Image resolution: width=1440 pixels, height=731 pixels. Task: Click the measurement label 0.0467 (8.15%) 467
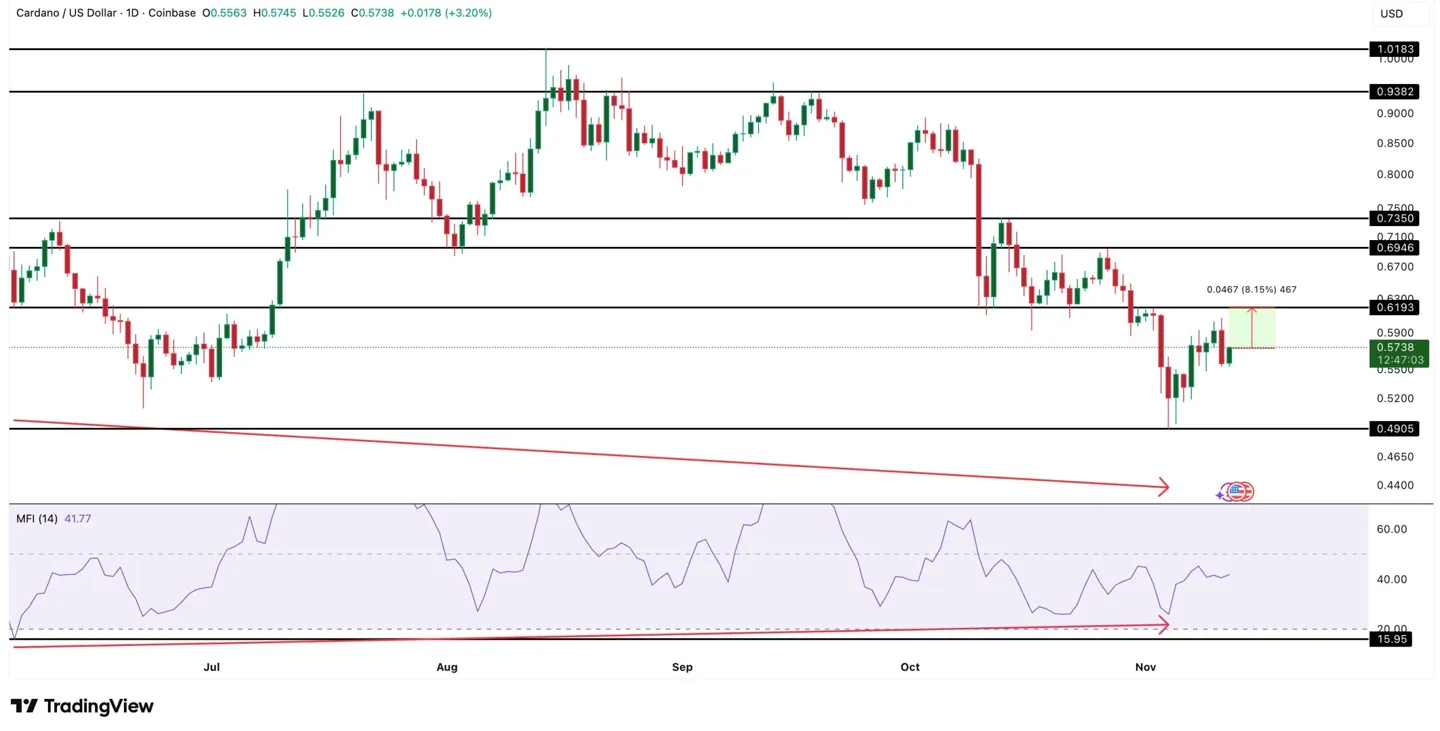(x=1251, y=289)
